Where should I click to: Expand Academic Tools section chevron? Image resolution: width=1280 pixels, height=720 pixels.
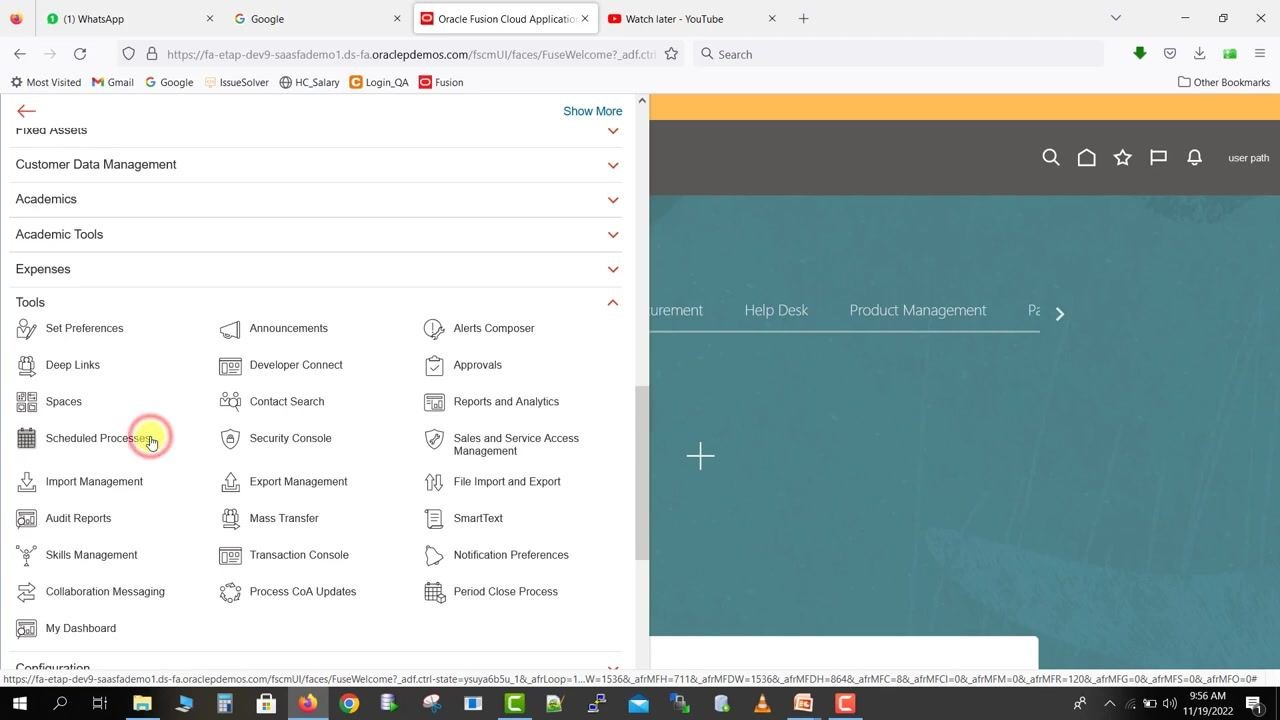point(613,235)
